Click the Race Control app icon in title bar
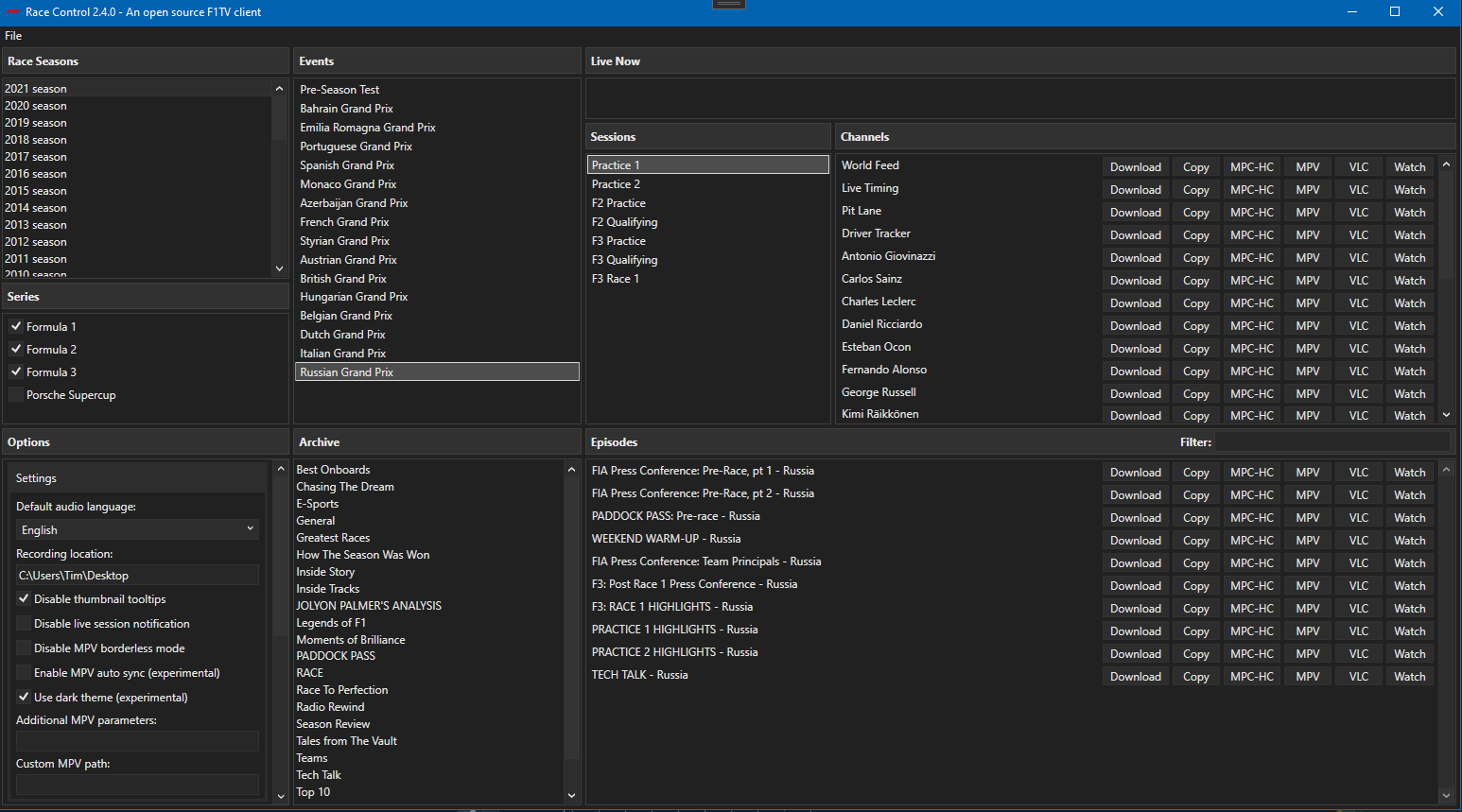 pos(13,12)
